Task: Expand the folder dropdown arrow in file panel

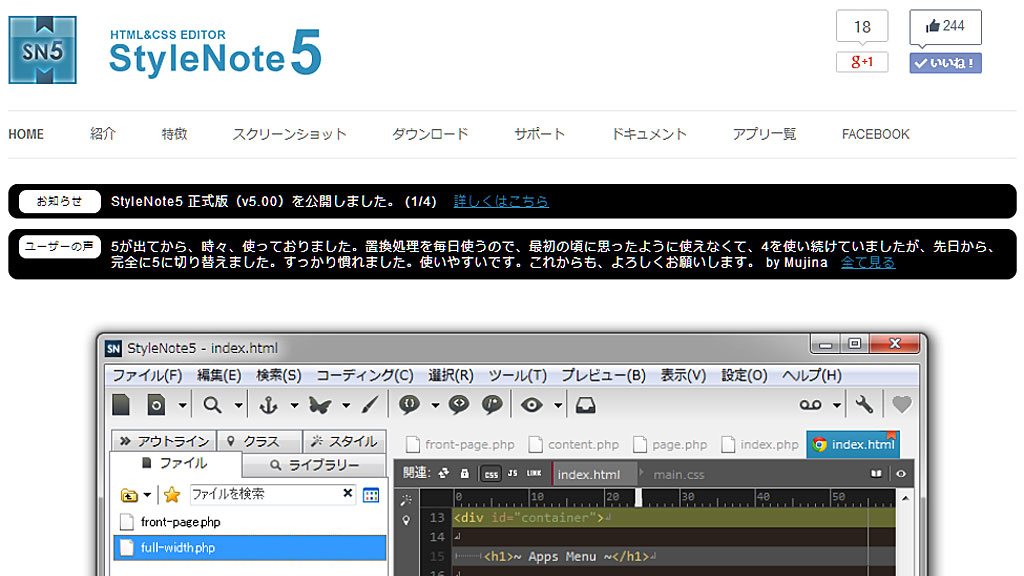Action: [148, 495]
